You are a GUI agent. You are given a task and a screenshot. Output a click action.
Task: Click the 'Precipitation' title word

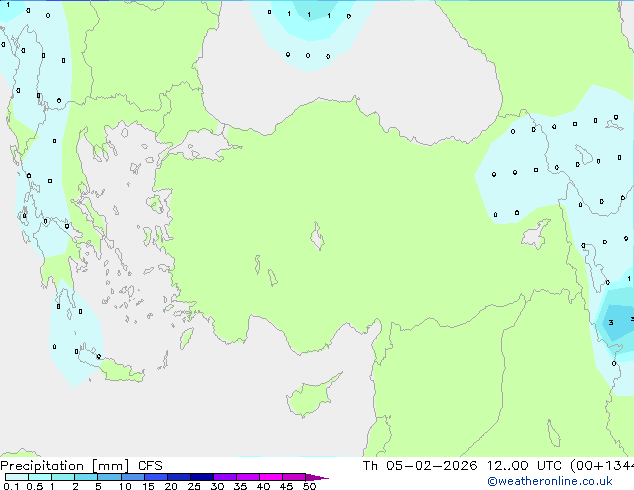(x=42, y=466)
